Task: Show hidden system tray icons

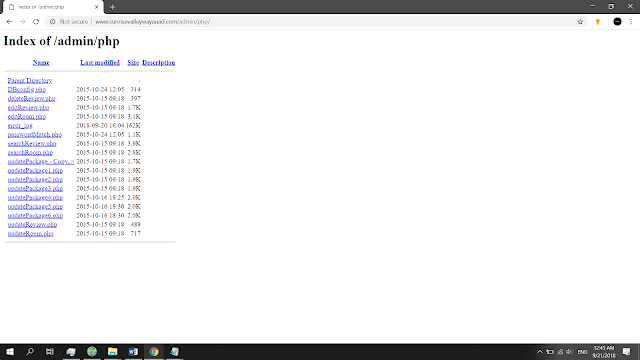Action: (540, 351)
